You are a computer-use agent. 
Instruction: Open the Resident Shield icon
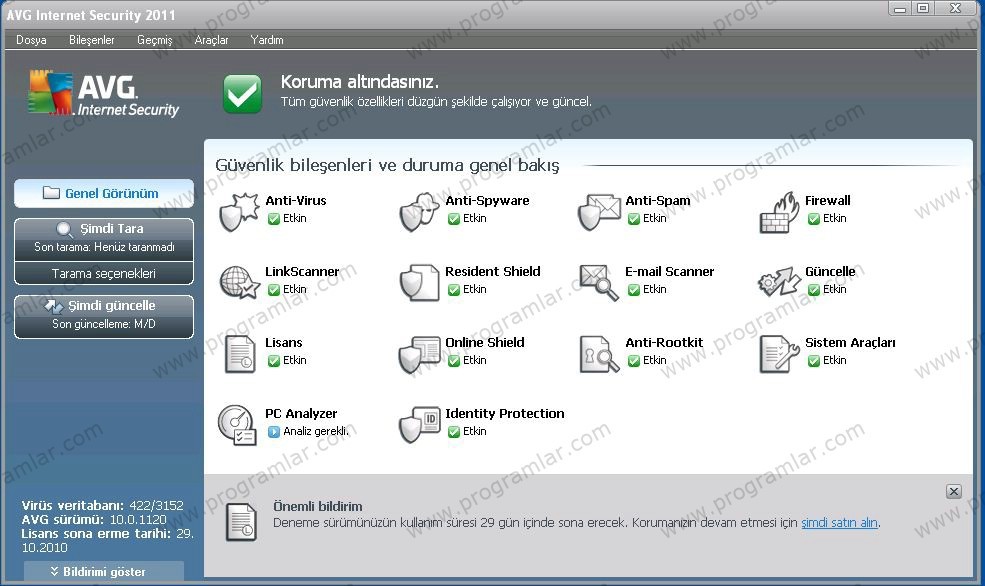click(x=419, y=283)
